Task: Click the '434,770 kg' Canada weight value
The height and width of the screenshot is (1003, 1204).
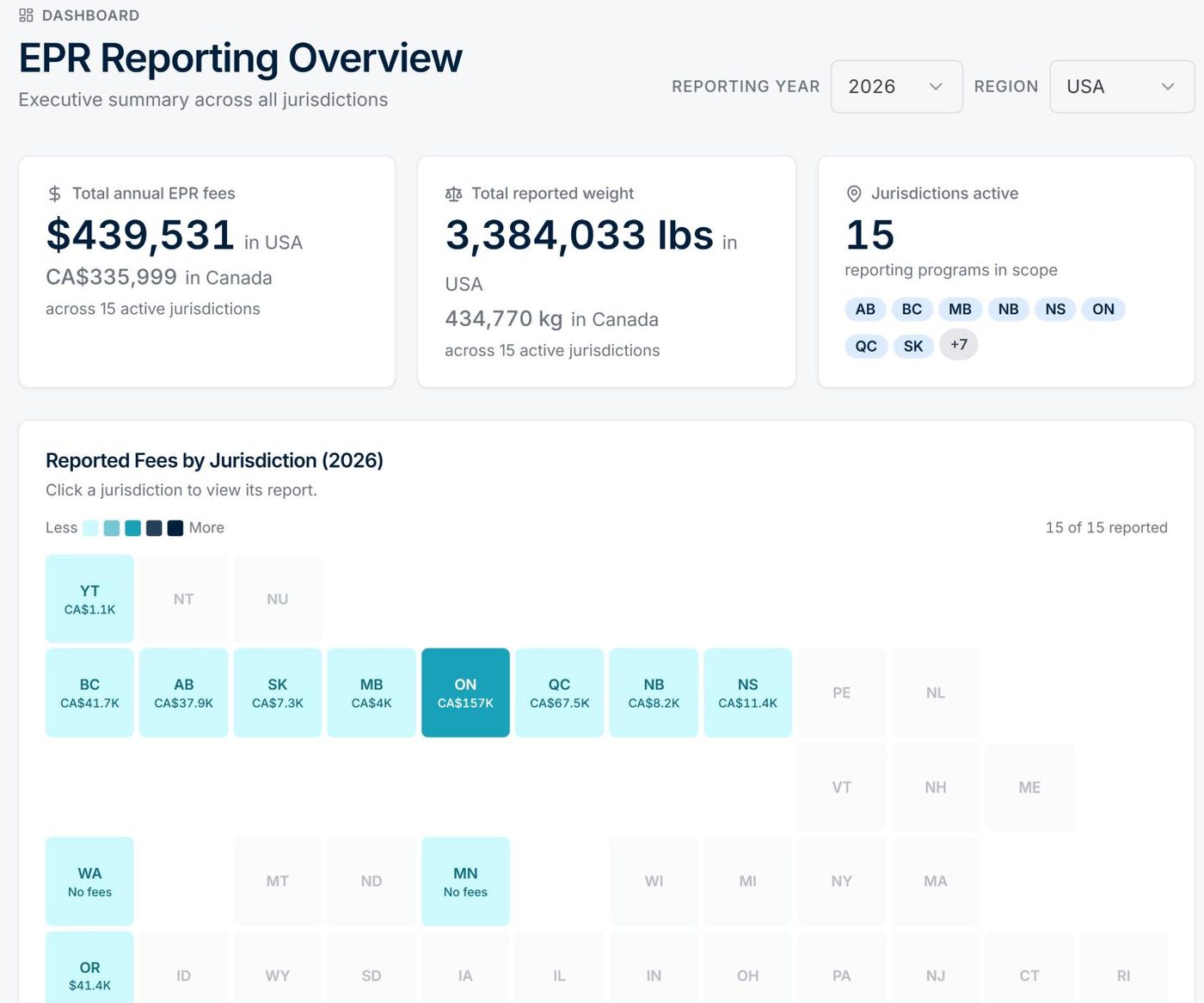Action: [x=504, y=319]
